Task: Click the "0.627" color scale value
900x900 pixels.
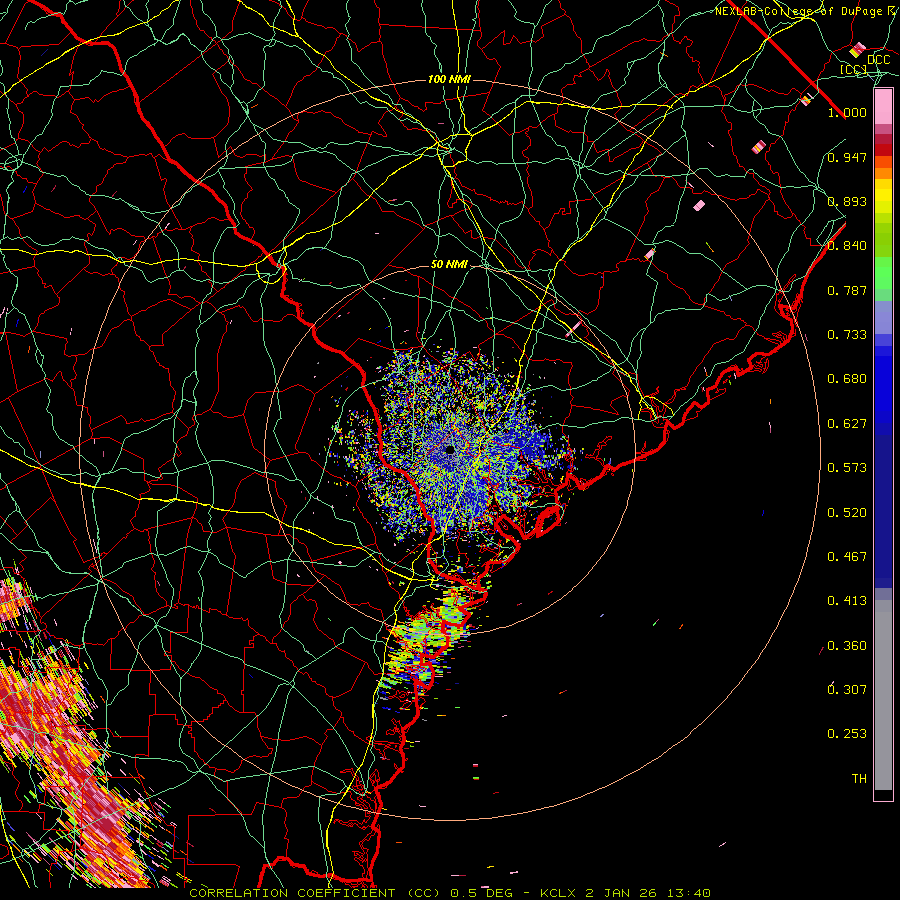Action: tap(847, 424)
